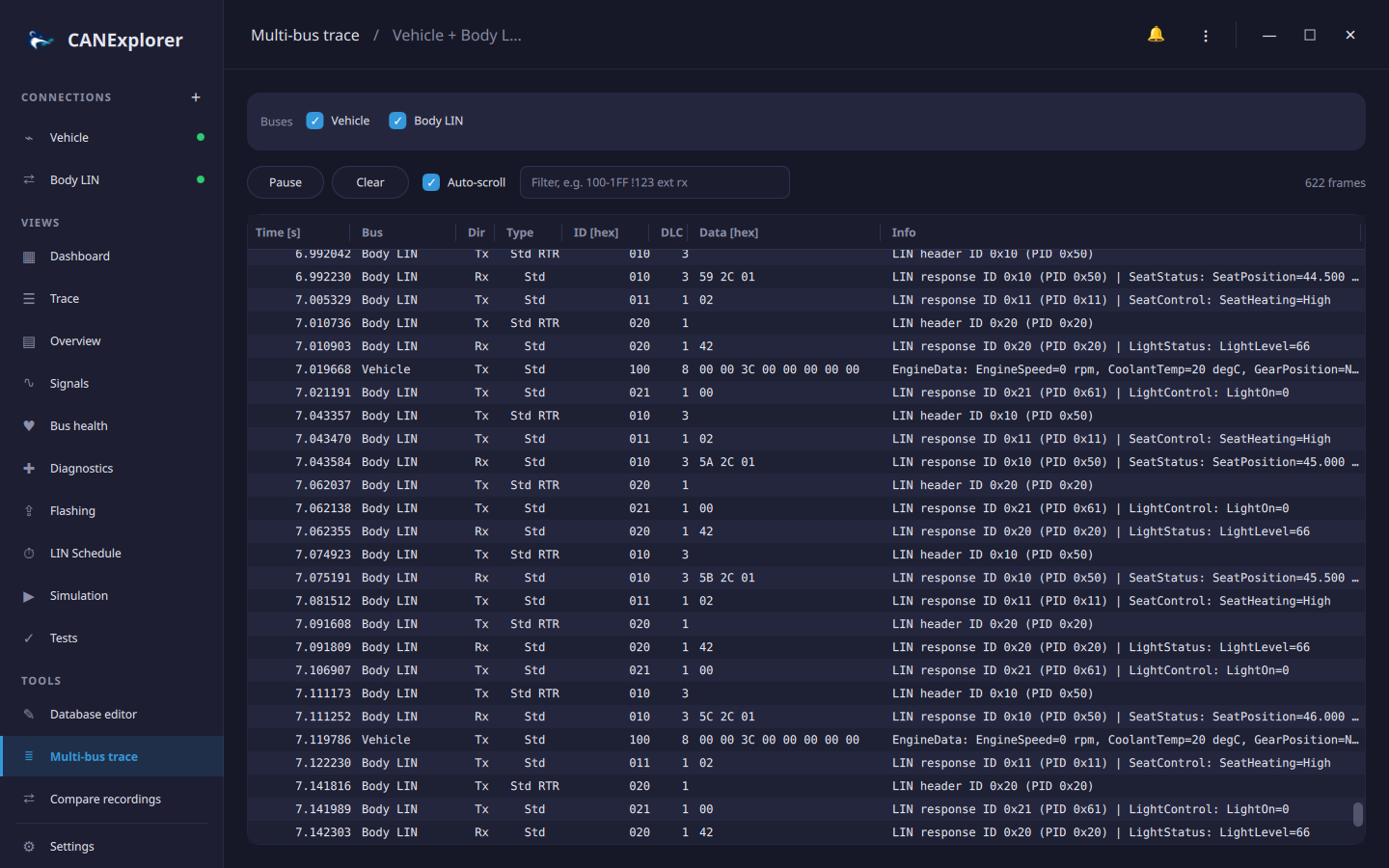Click the Vehicle + Body L... breadcrumb

pyautogui.click(x=456, y=36)
